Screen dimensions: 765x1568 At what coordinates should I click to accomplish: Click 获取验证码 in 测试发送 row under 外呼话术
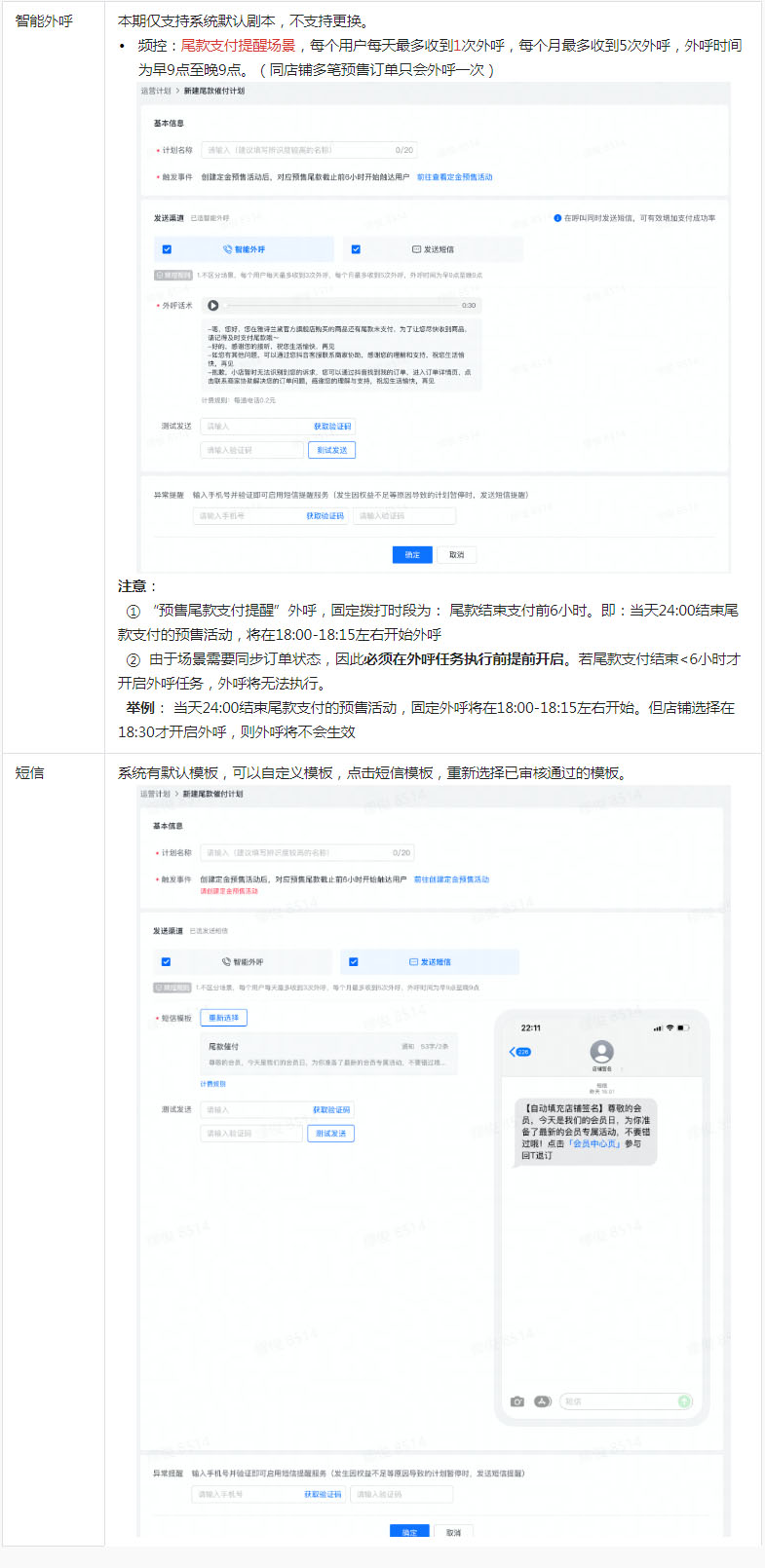click(x=332, y=427)
